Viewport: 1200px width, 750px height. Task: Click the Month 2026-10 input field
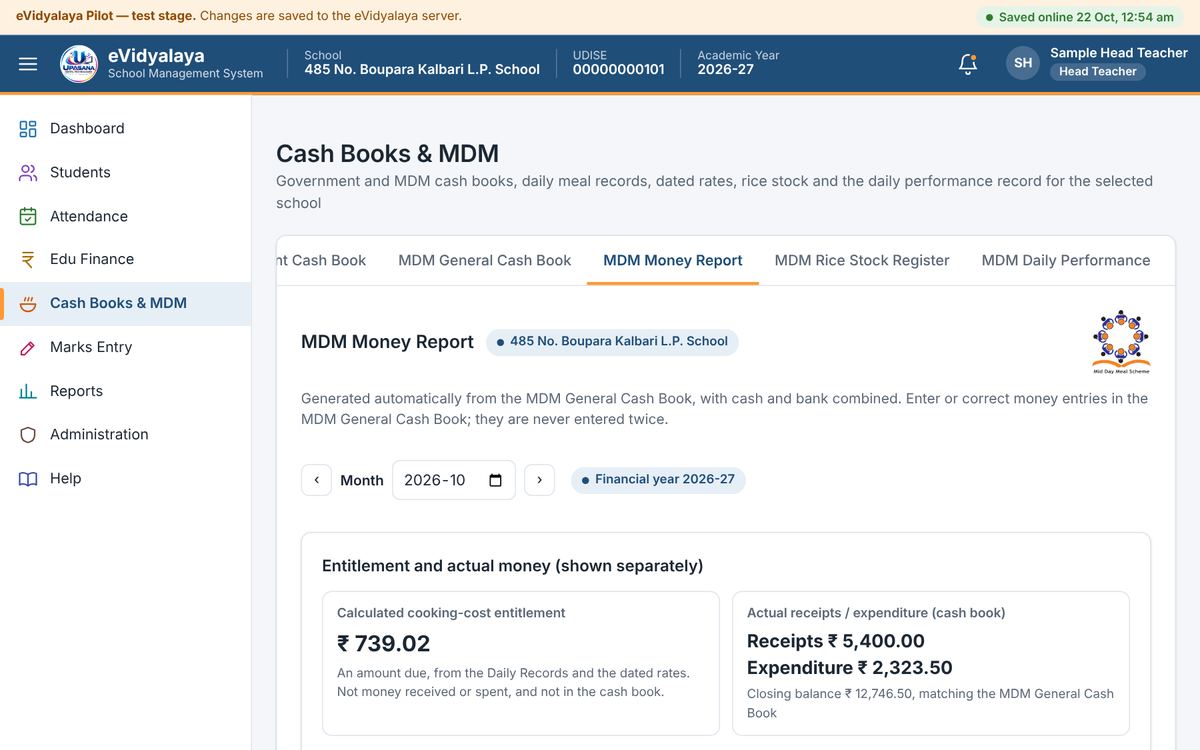pos(454,480)
